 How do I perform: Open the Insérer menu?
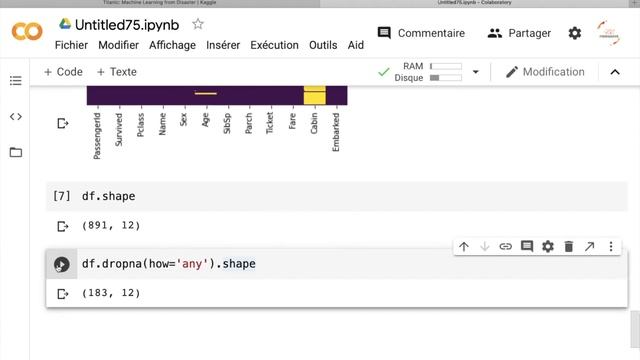click(223, 45)
